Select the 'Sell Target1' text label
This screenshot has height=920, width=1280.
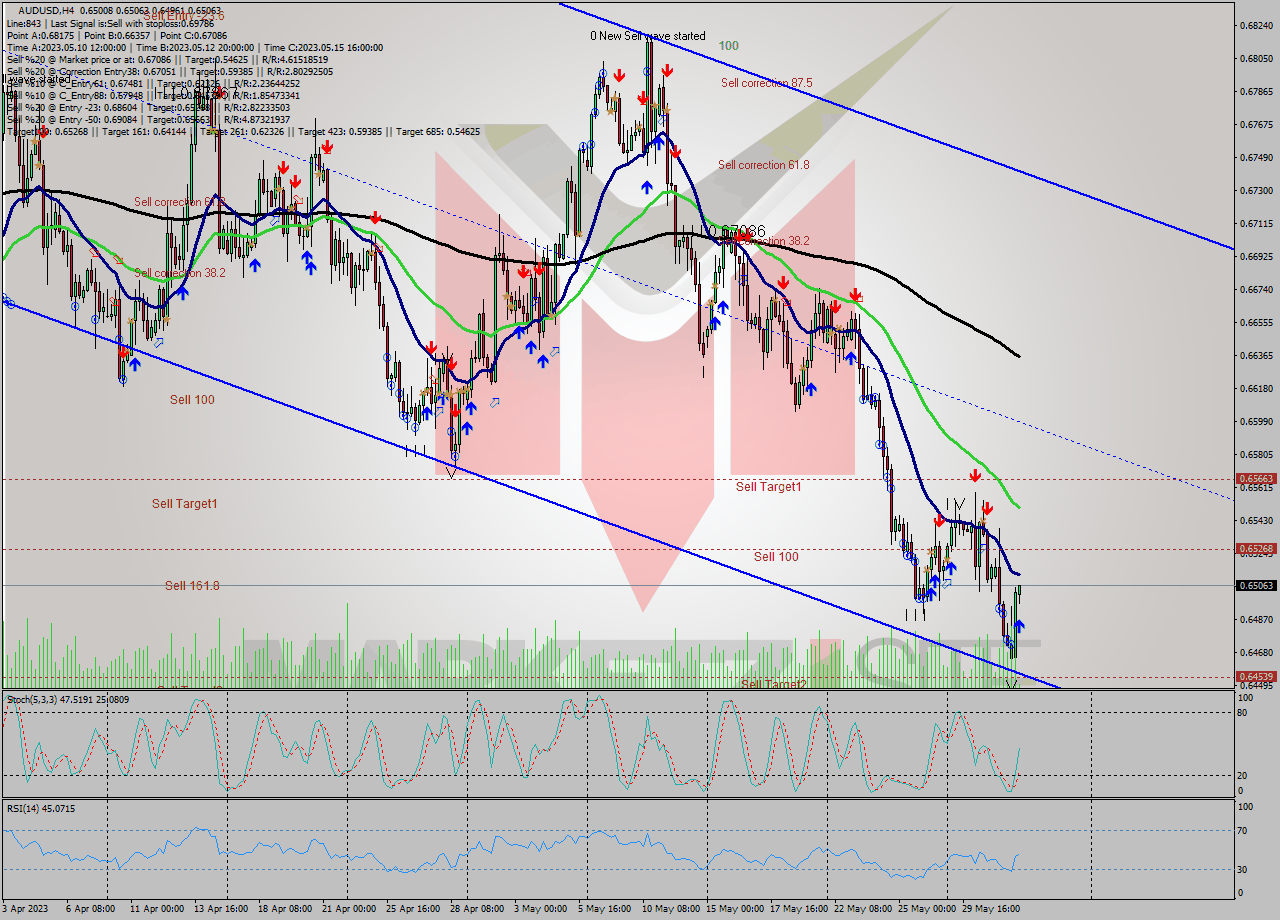[771, 488]
